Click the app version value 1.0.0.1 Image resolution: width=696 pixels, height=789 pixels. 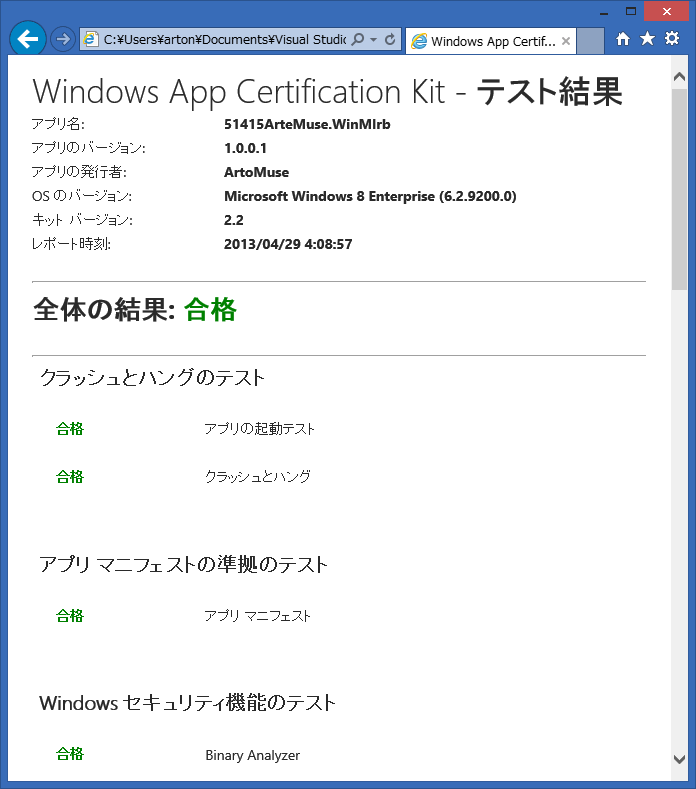click(x=245, y=148)
